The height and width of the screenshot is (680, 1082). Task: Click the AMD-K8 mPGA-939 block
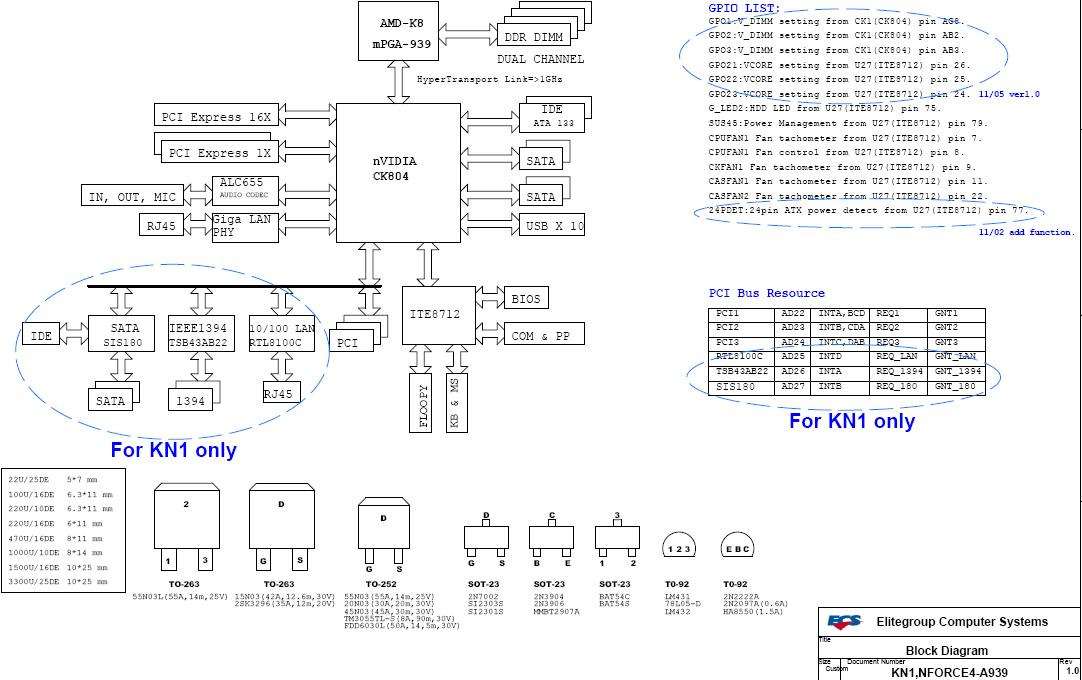398,31
